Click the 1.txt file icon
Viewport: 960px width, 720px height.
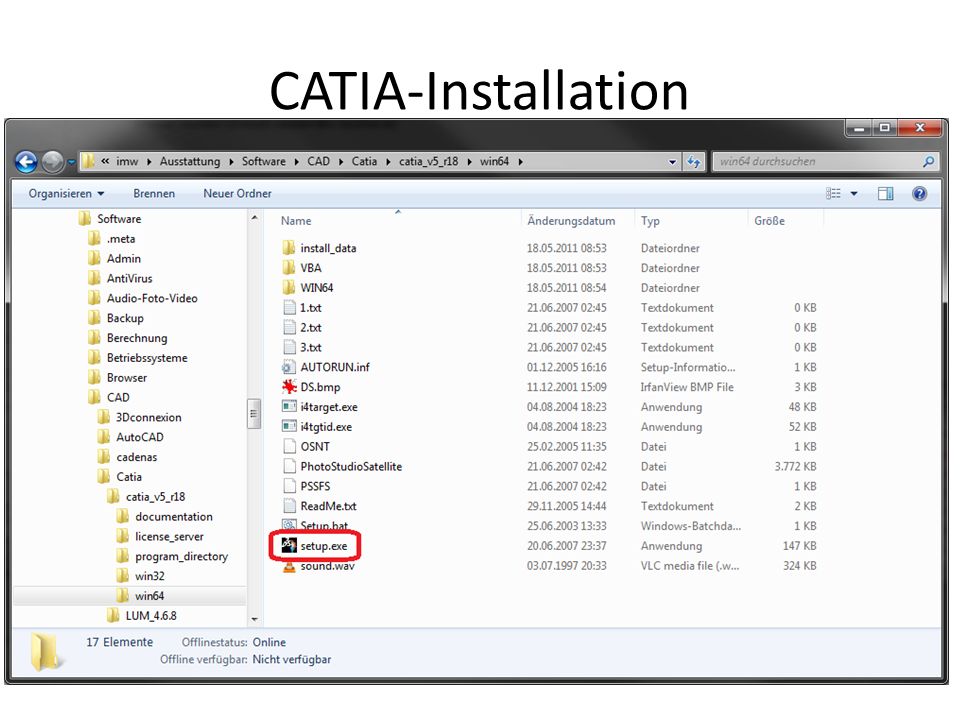[290, 307]
